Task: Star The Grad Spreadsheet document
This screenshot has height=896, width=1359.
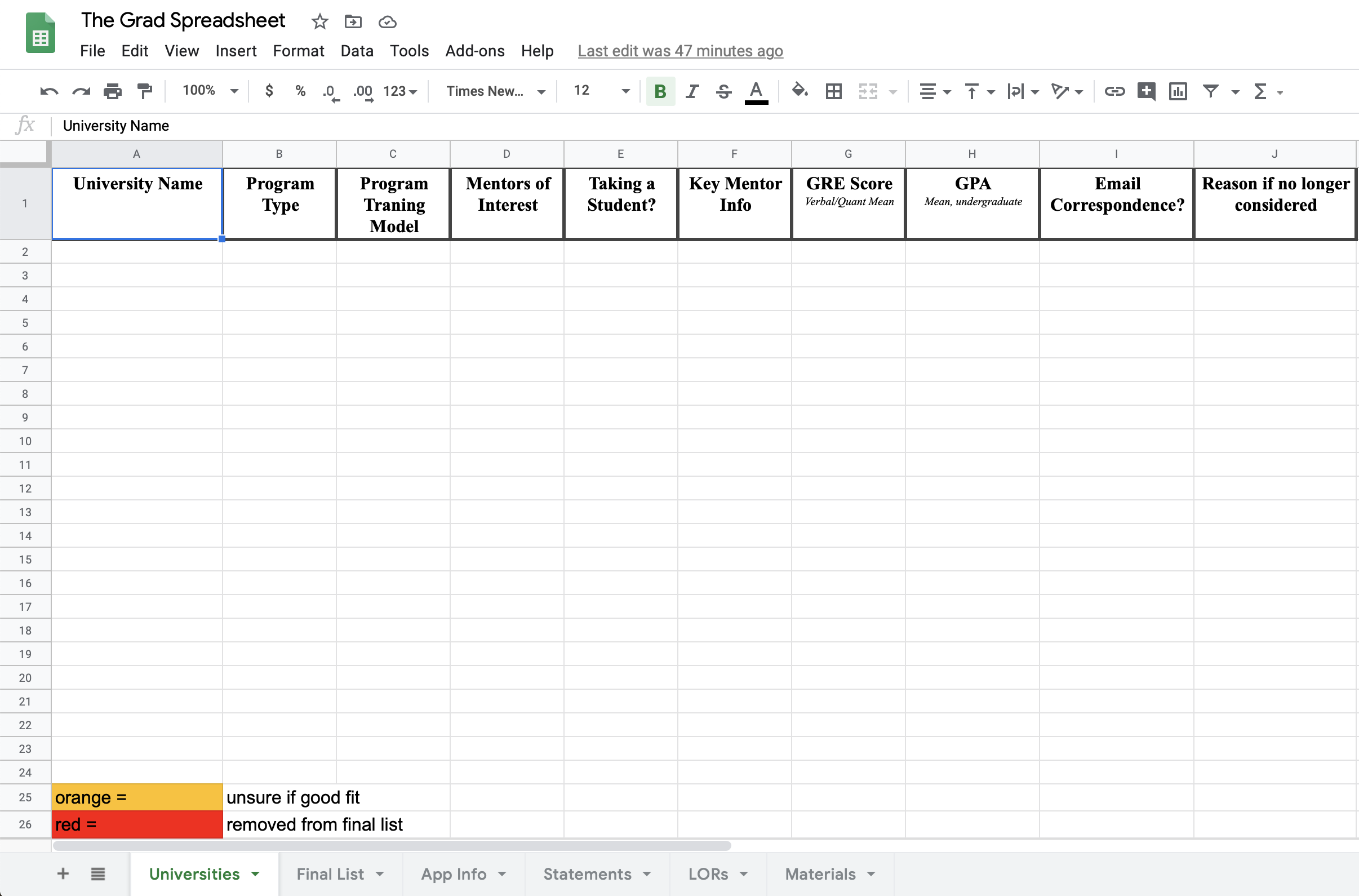Action: pos(319,22)
